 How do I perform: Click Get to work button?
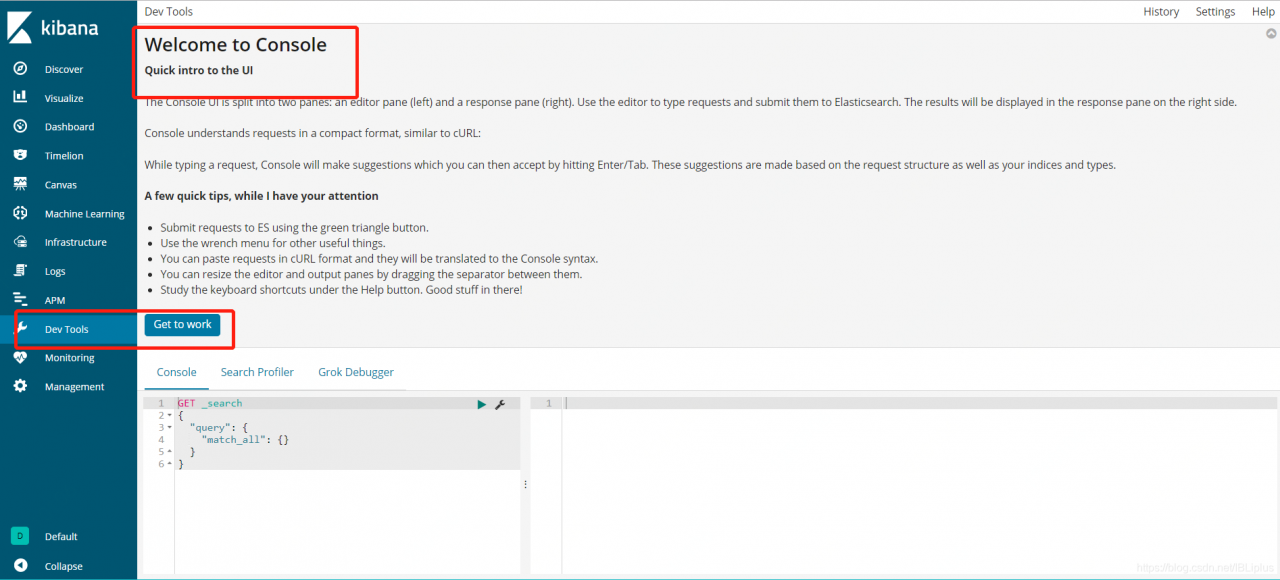[182, 325]
